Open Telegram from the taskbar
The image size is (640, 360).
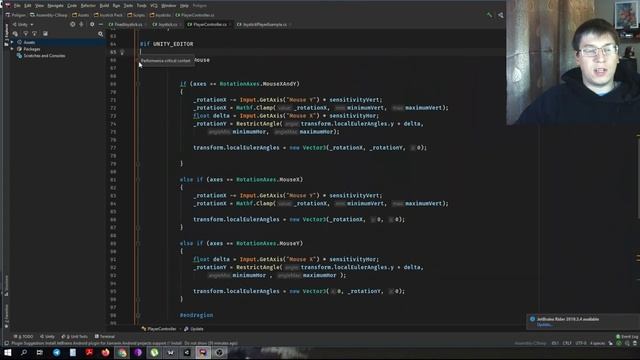[56, 353]
